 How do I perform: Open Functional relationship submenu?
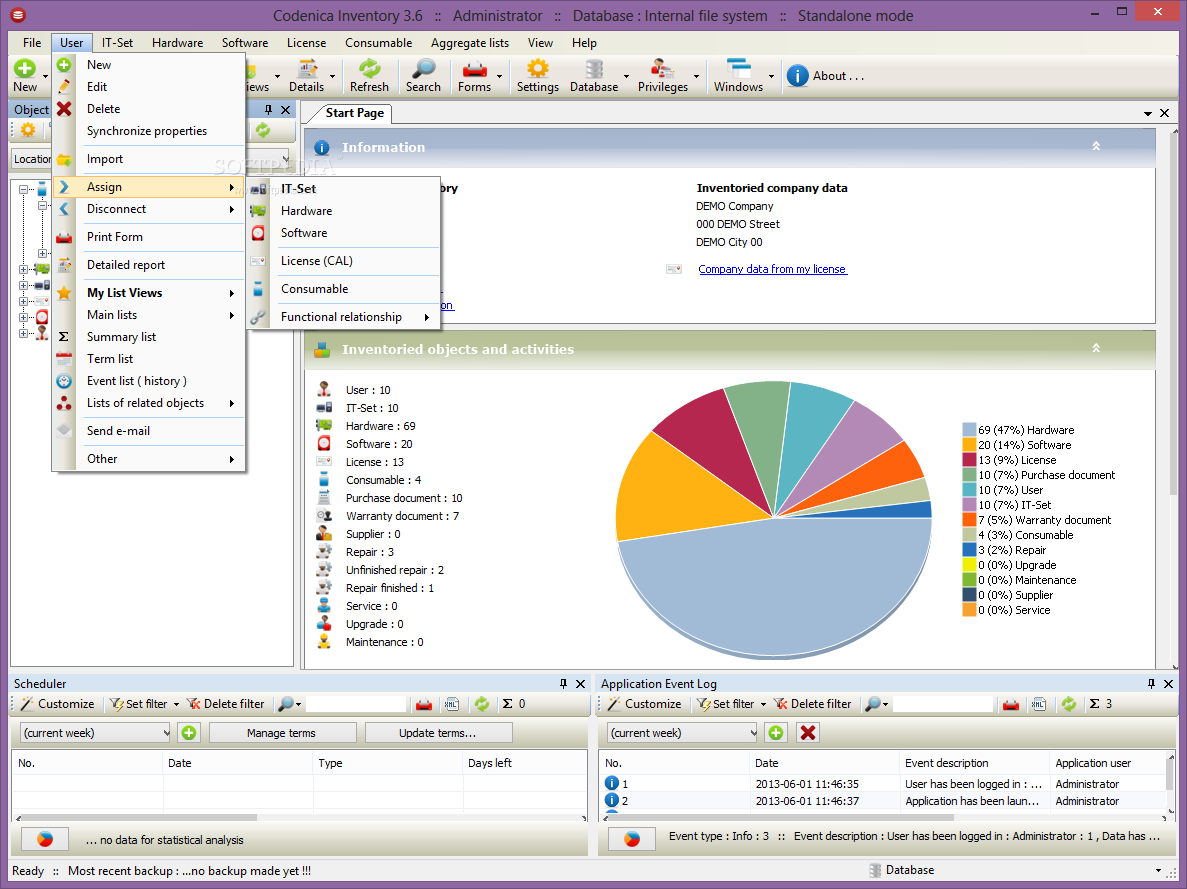344,317
